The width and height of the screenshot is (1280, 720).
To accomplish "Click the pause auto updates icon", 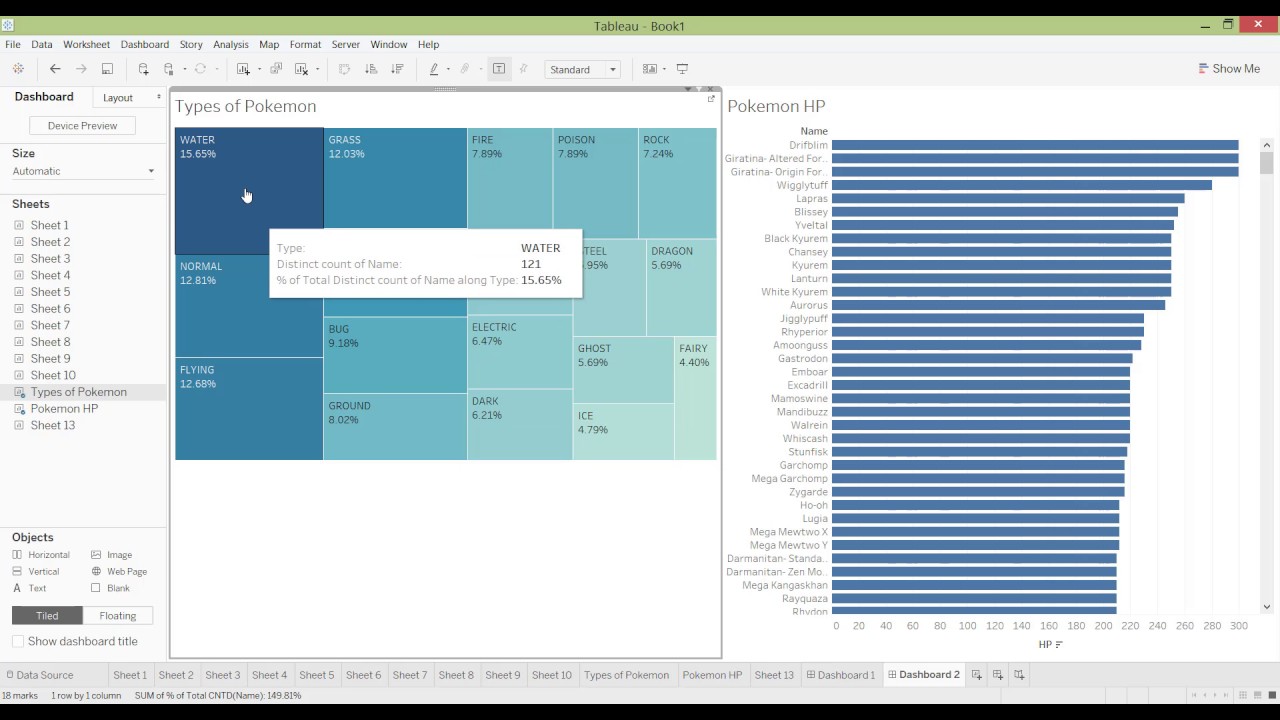I will 169,69.
